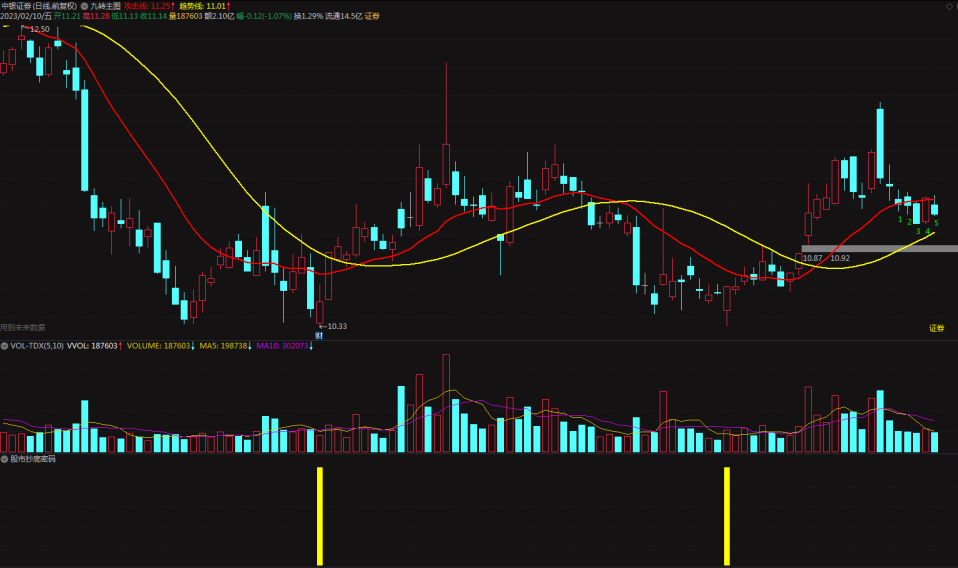
Task: Click the second yellow bottom-signal bar
Action: coord(726,516)
